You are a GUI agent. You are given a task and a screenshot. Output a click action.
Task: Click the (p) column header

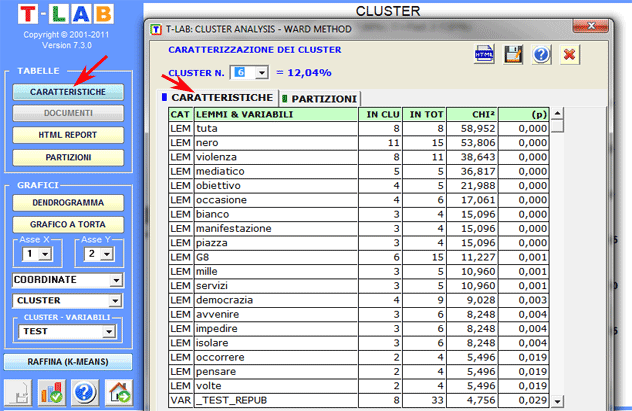point(524,114)
